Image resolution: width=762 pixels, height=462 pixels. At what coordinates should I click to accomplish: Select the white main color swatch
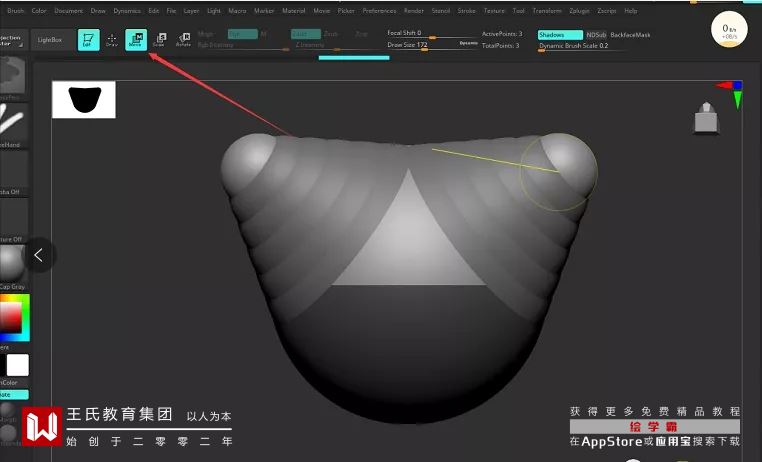(x=17, y=365)
